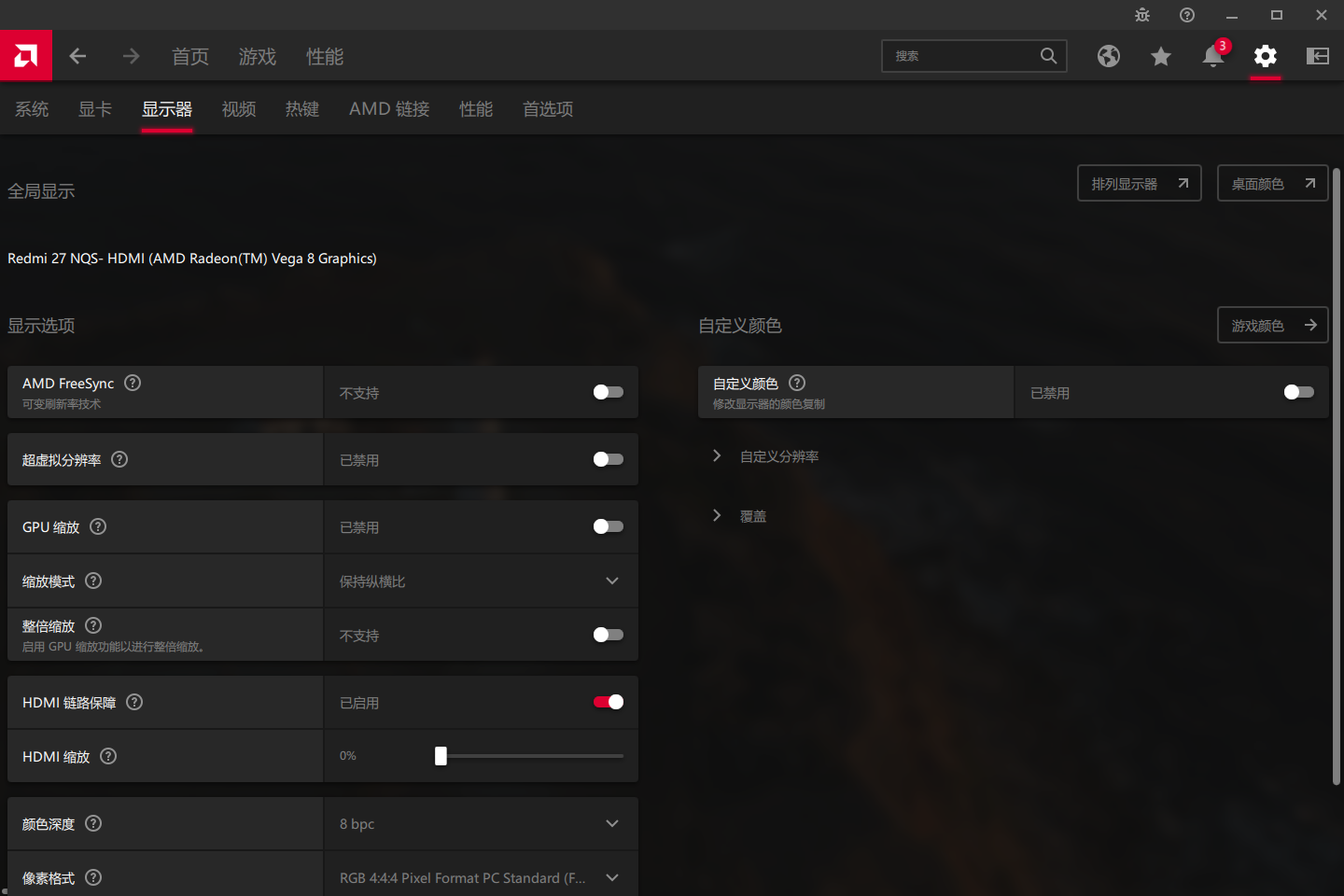Open 游戏 top menu
Viewport: 1344px width, 896px height.
[258, 56]
